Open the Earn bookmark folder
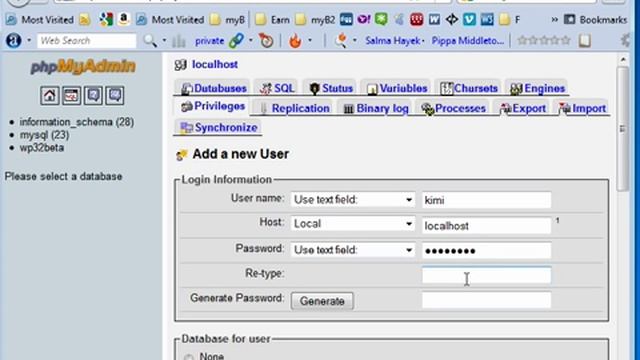The width and height of the screenshot is (640, 360). coord(272,19)
